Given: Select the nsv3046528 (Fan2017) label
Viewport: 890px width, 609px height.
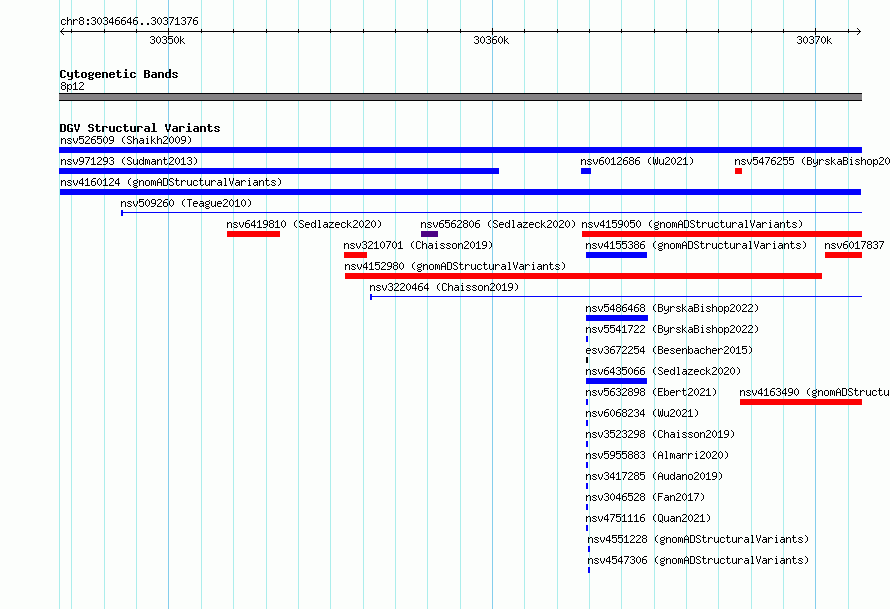Looking at the screenshot, I should coord(645,497).
